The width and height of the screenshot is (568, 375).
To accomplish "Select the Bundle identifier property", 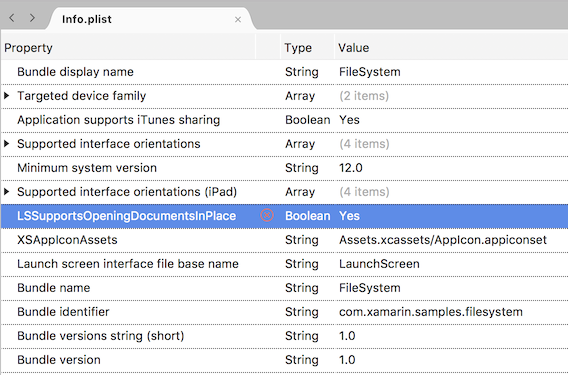I will tap(63, 312).
